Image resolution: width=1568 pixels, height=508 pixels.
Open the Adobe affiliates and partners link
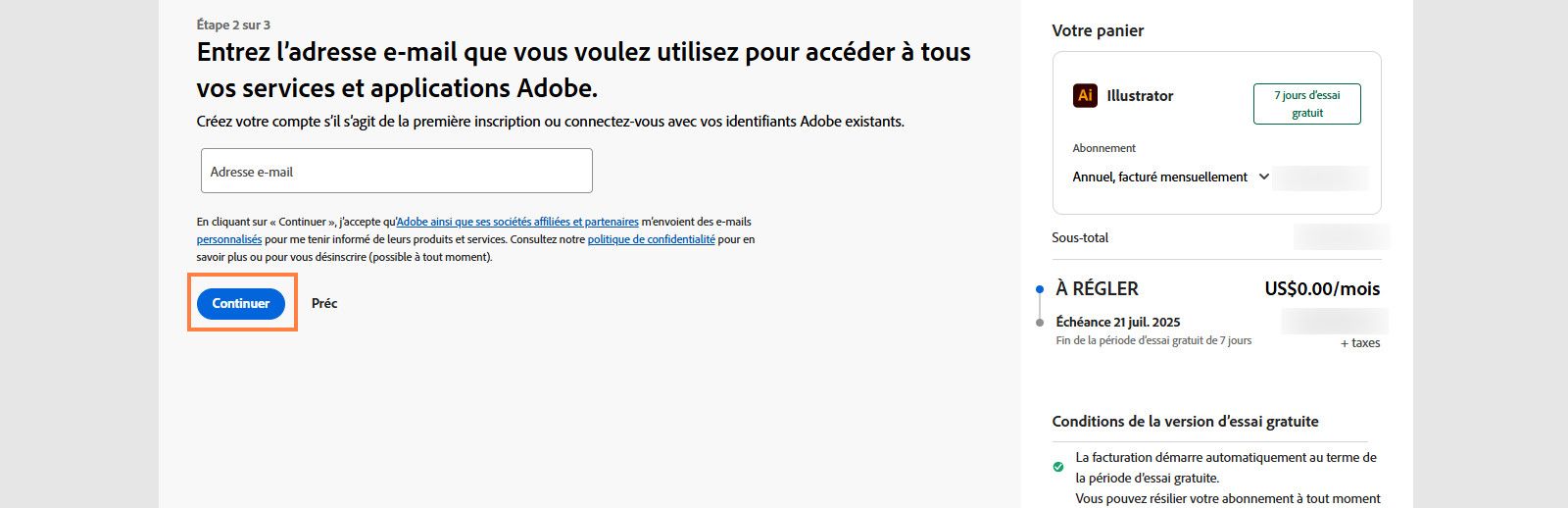517,222
